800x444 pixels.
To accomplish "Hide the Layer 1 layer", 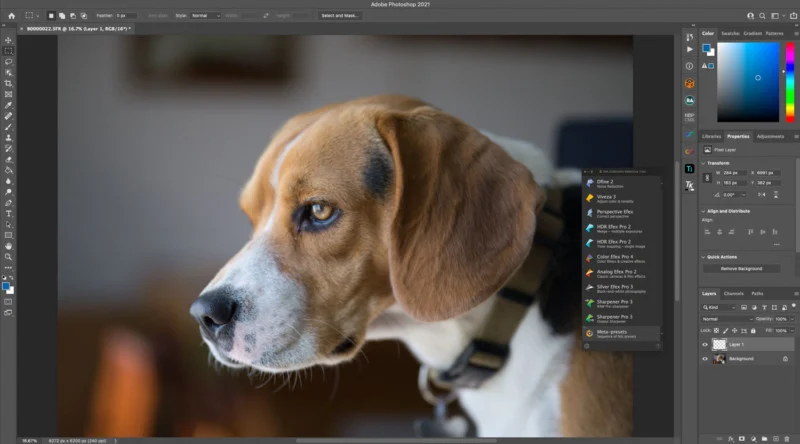I will click(x=706, y=344).
